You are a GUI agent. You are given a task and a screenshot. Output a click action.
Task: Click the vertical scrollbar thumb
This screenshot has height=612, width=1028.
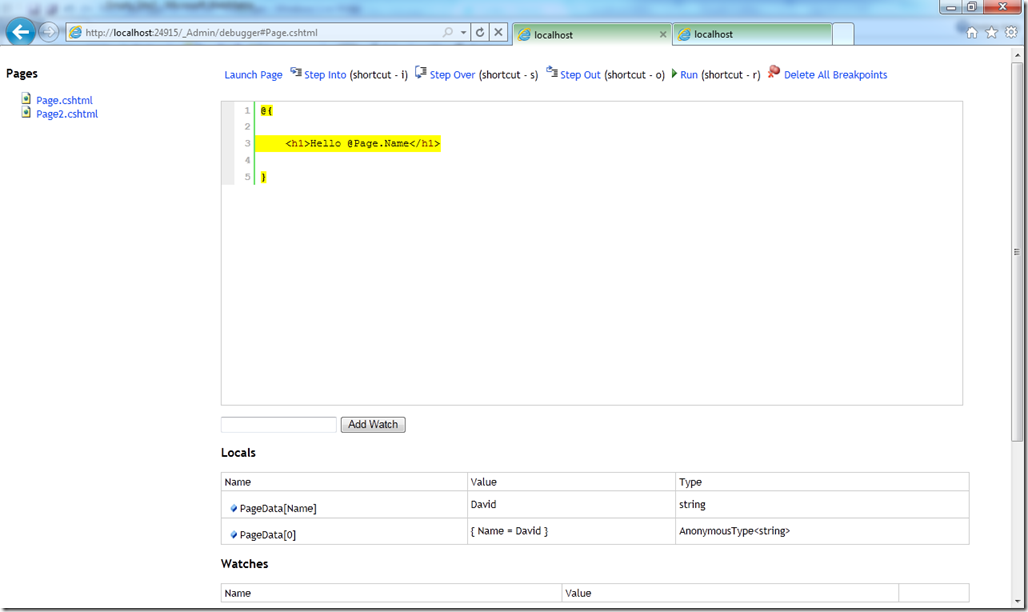(x=1017, y=253)
